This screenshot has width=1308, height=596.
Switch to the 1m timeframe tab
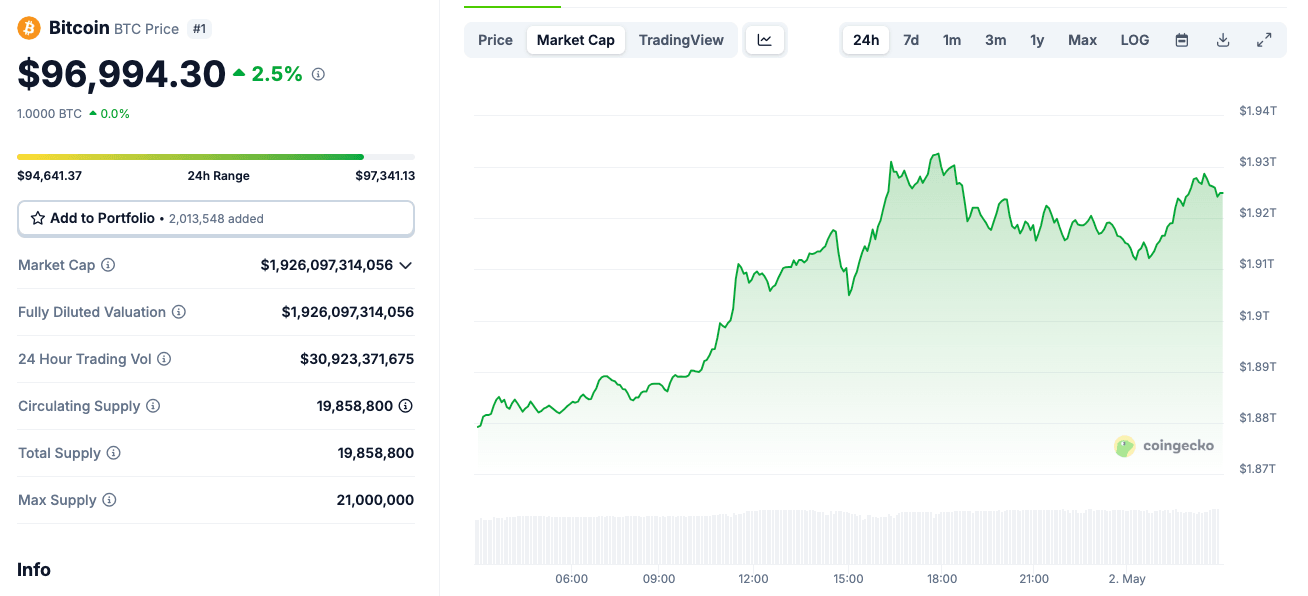951,39
